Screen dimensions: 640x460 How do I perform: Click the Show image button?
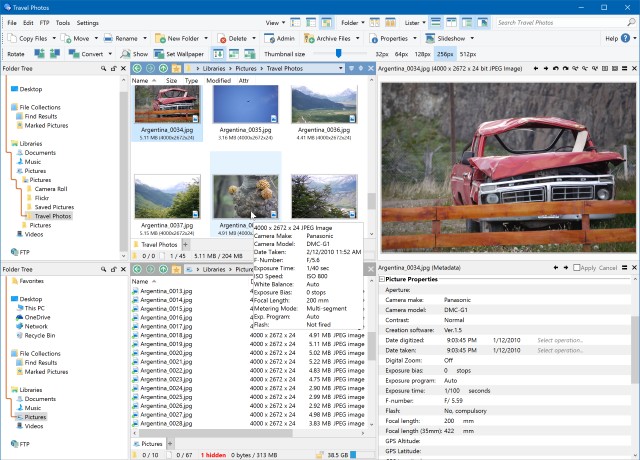click(134, 54)
